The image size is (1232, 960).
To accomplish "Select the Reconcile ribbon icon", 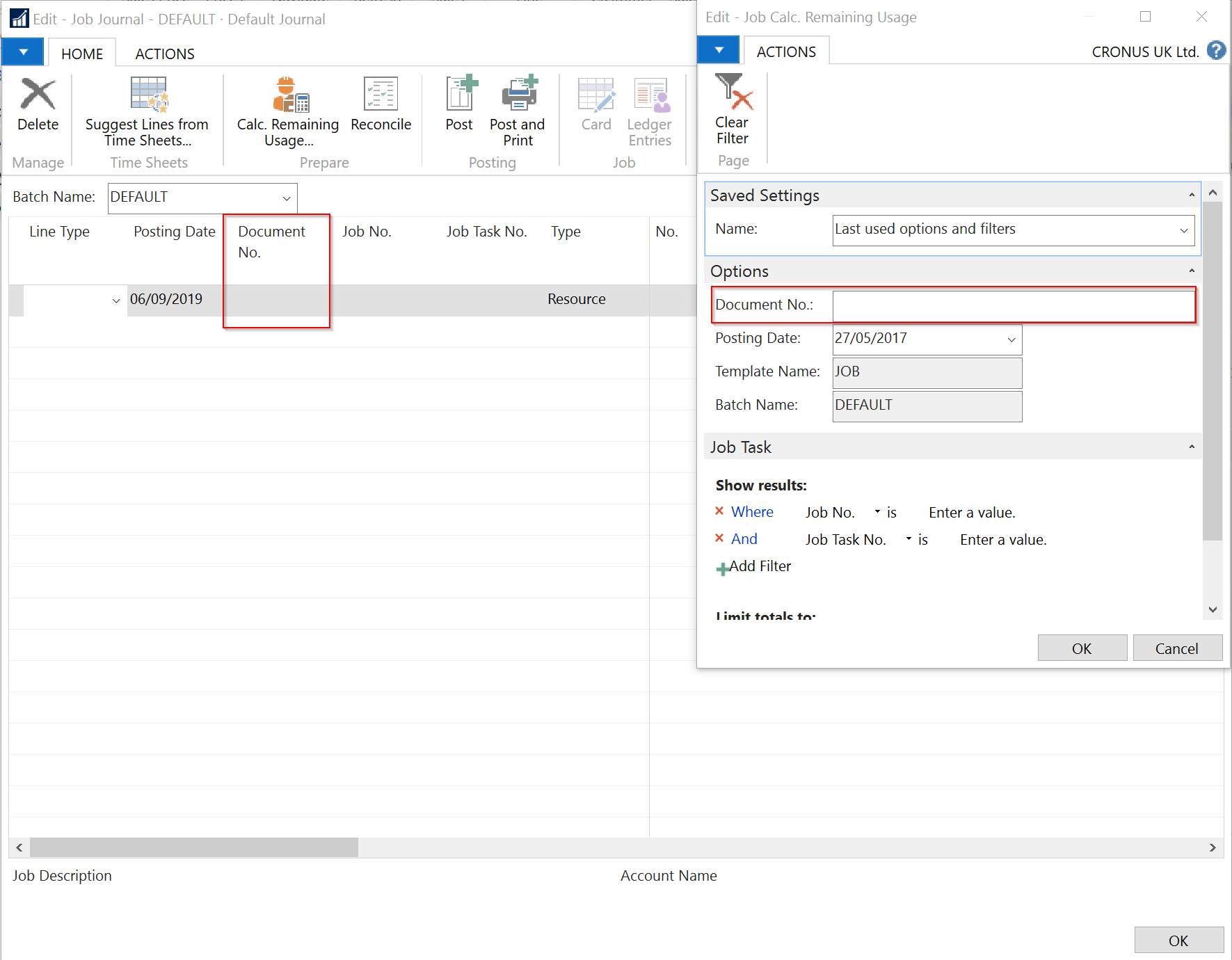I will (381, 95).
